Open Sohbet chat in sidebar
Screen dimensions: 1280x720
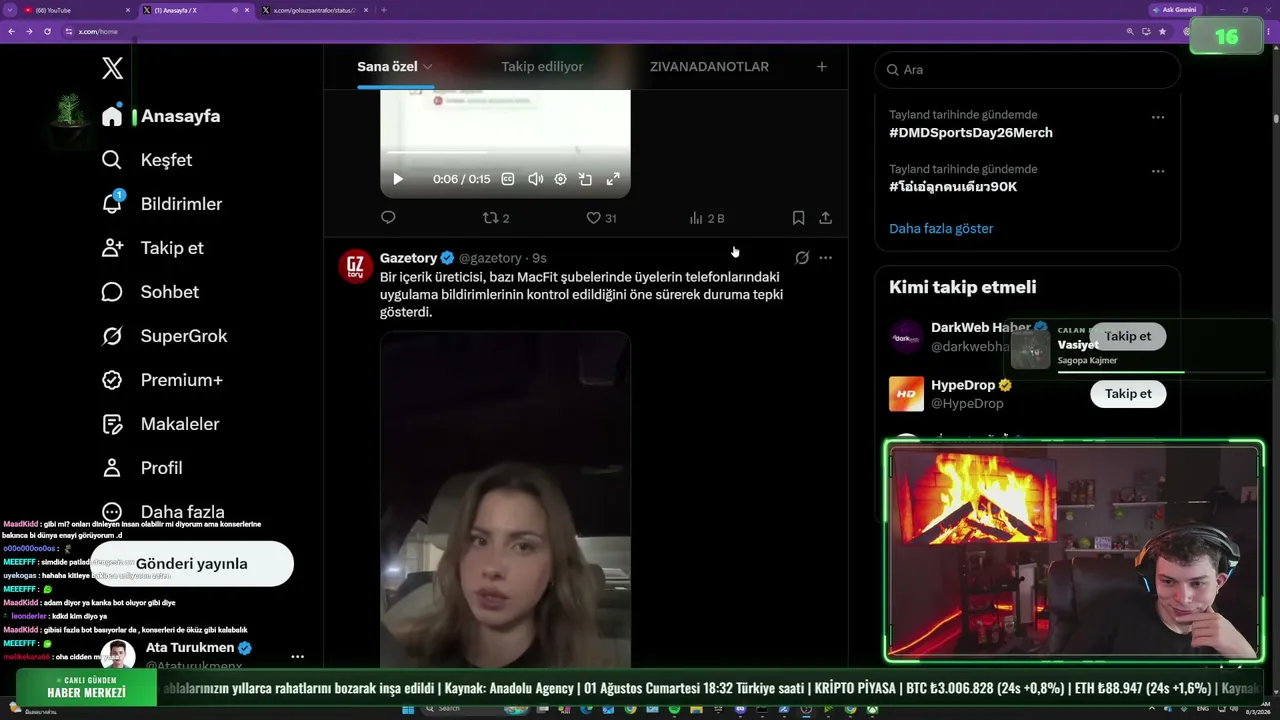[x=150, y=292]
